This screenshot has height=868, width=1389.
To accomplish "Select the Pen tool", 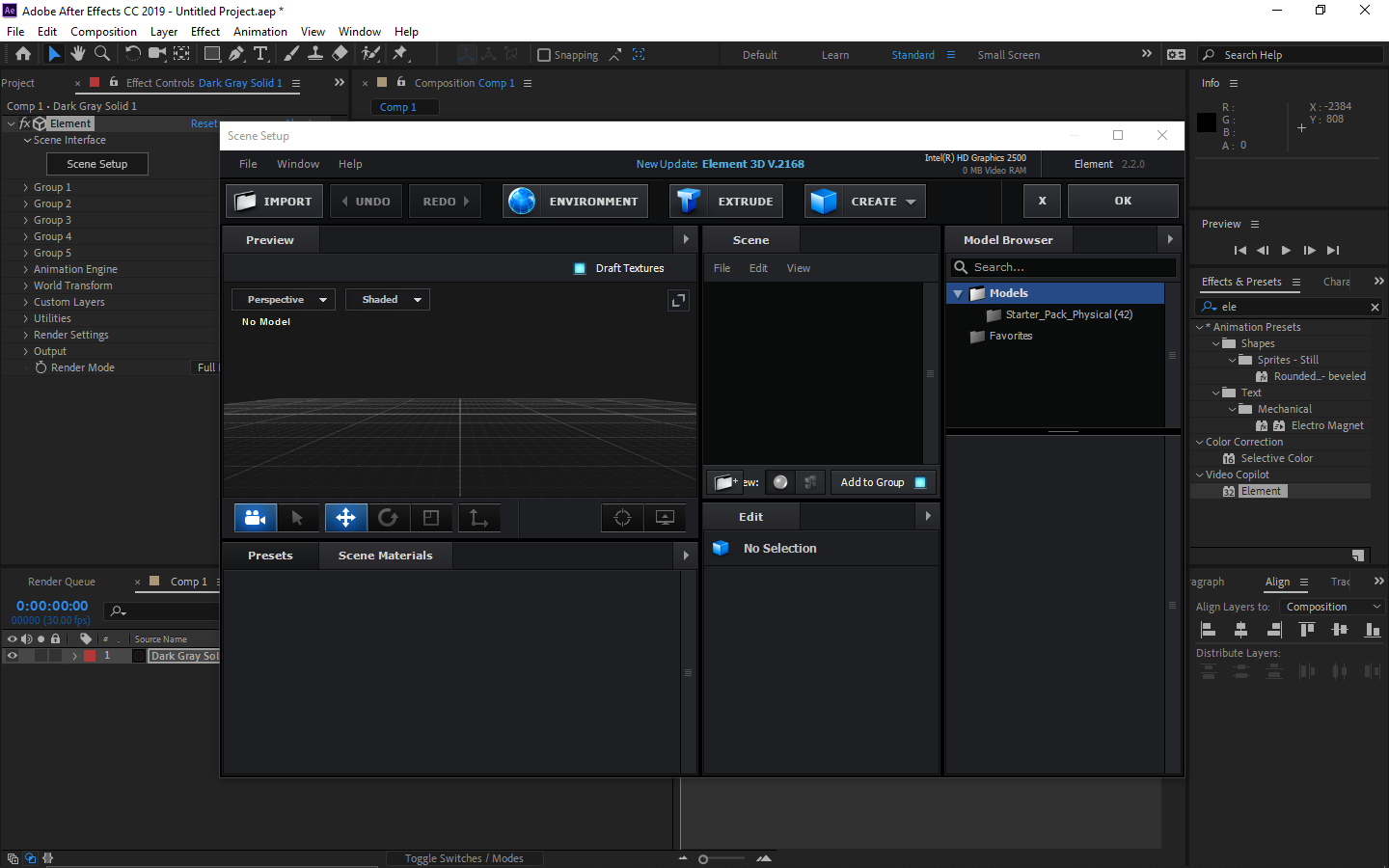I will [236, 54].
